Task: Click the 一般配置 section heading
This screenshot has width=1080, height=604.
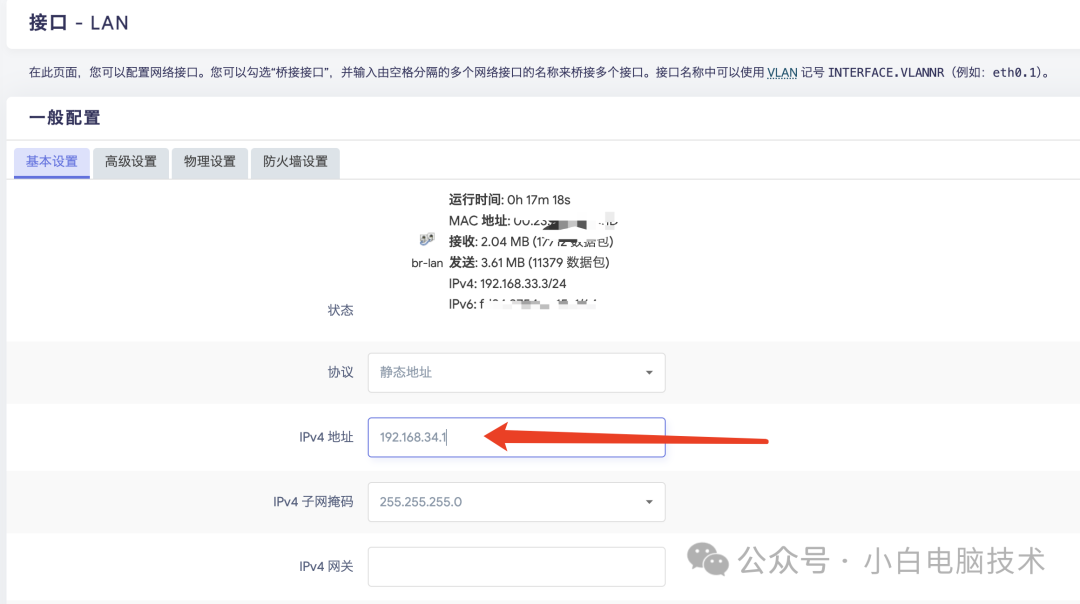Action: pos(65,118)
